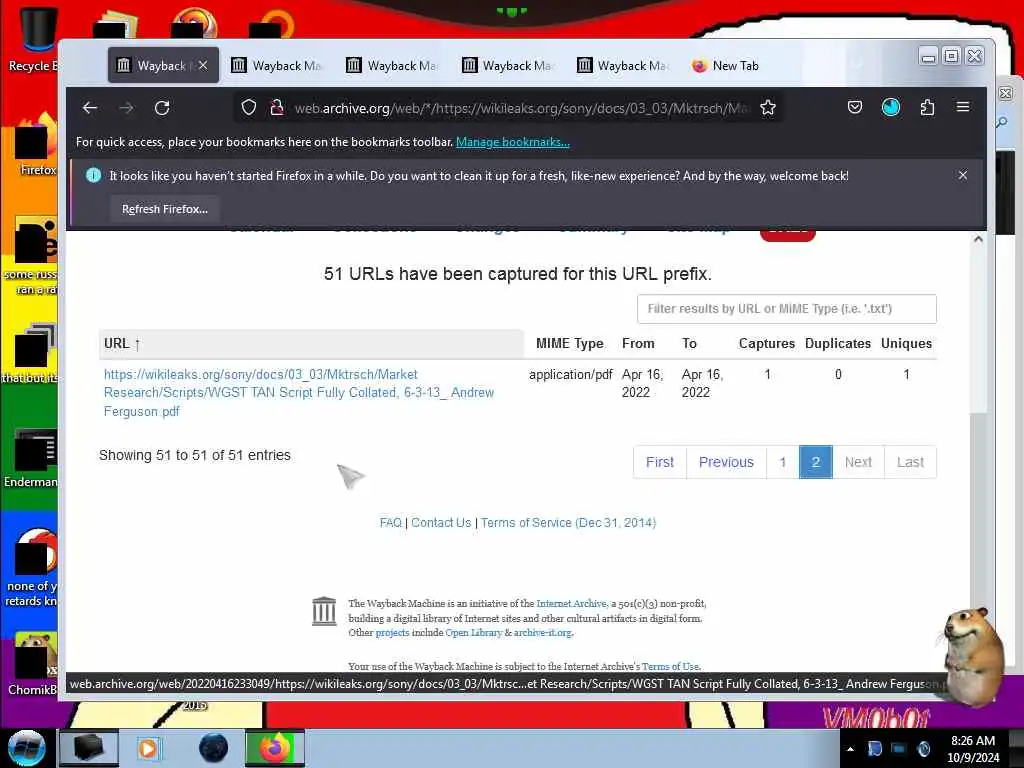This screenshot has height=768, width=1024.
Task: Open the media player taskbar icon
Action: point(149,748)
